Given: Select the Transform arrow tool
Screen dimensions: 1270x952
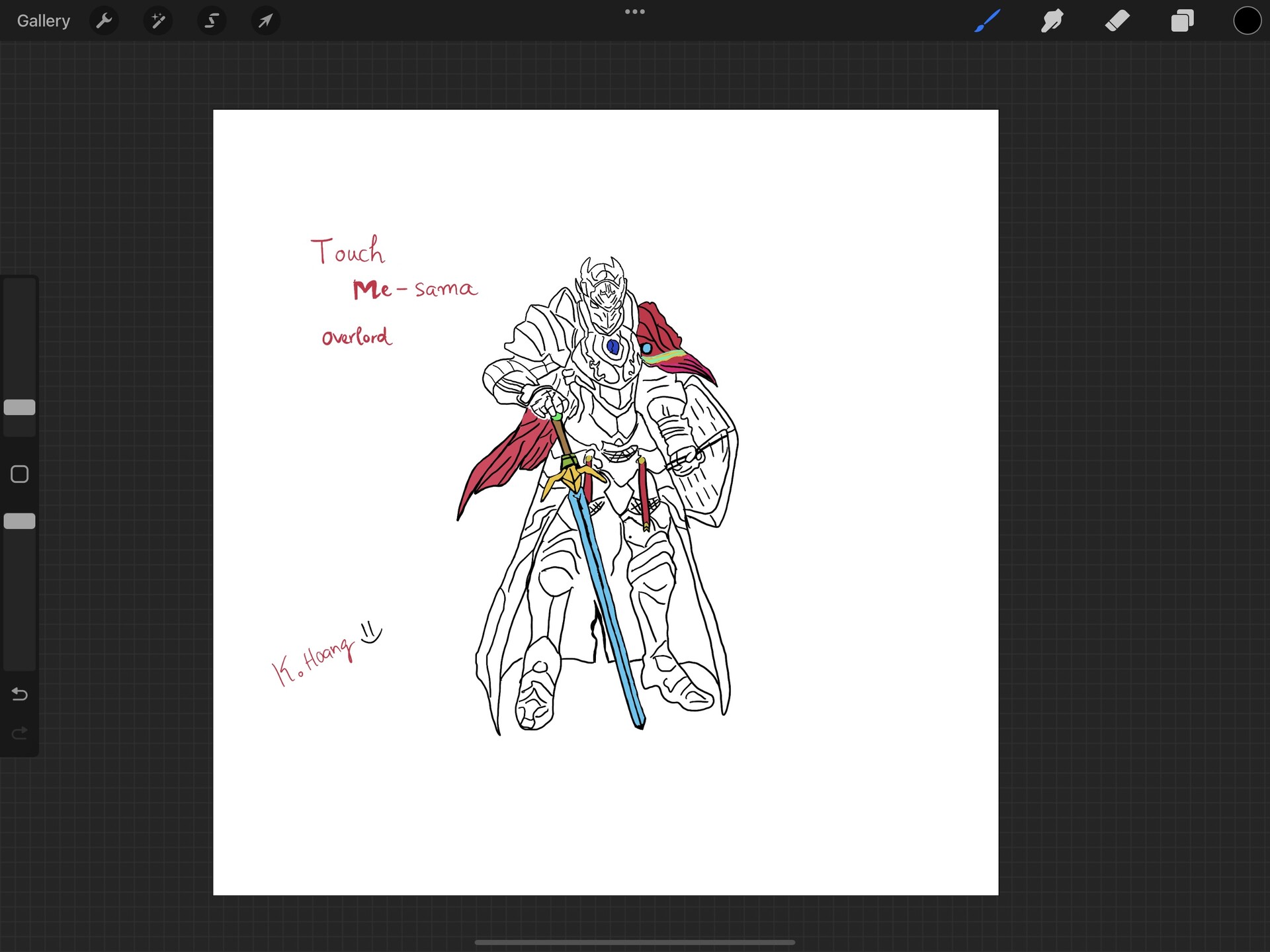Looking at the screenshot, I should [266, 21].
